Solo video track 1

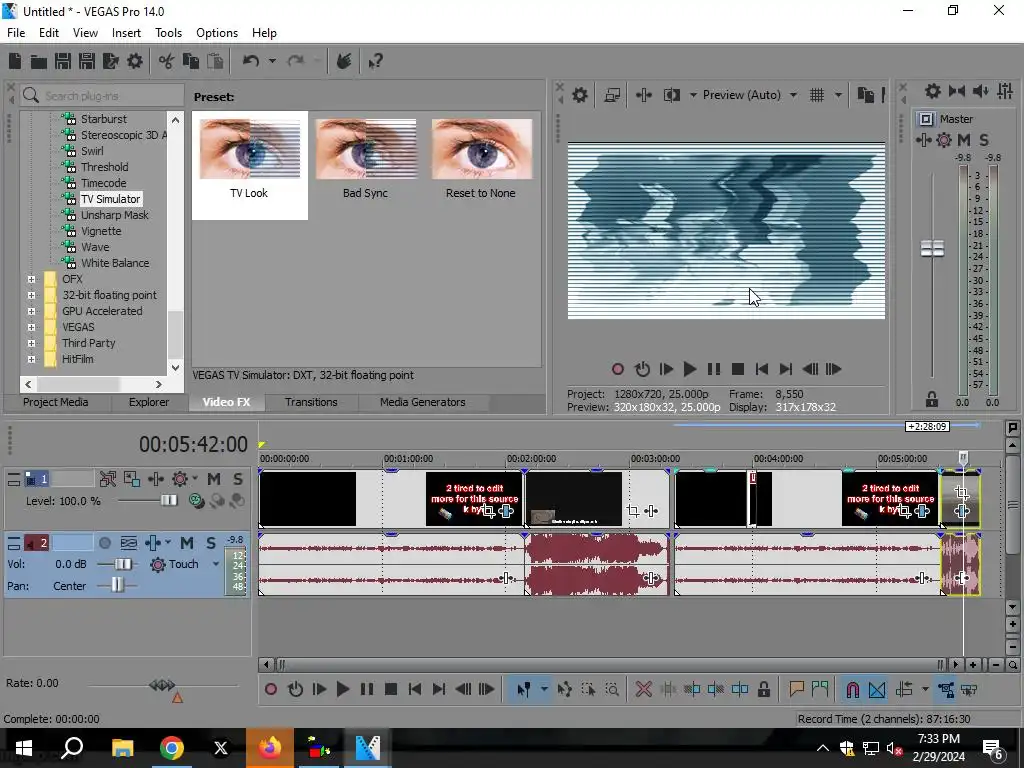[x=238, y=479]
